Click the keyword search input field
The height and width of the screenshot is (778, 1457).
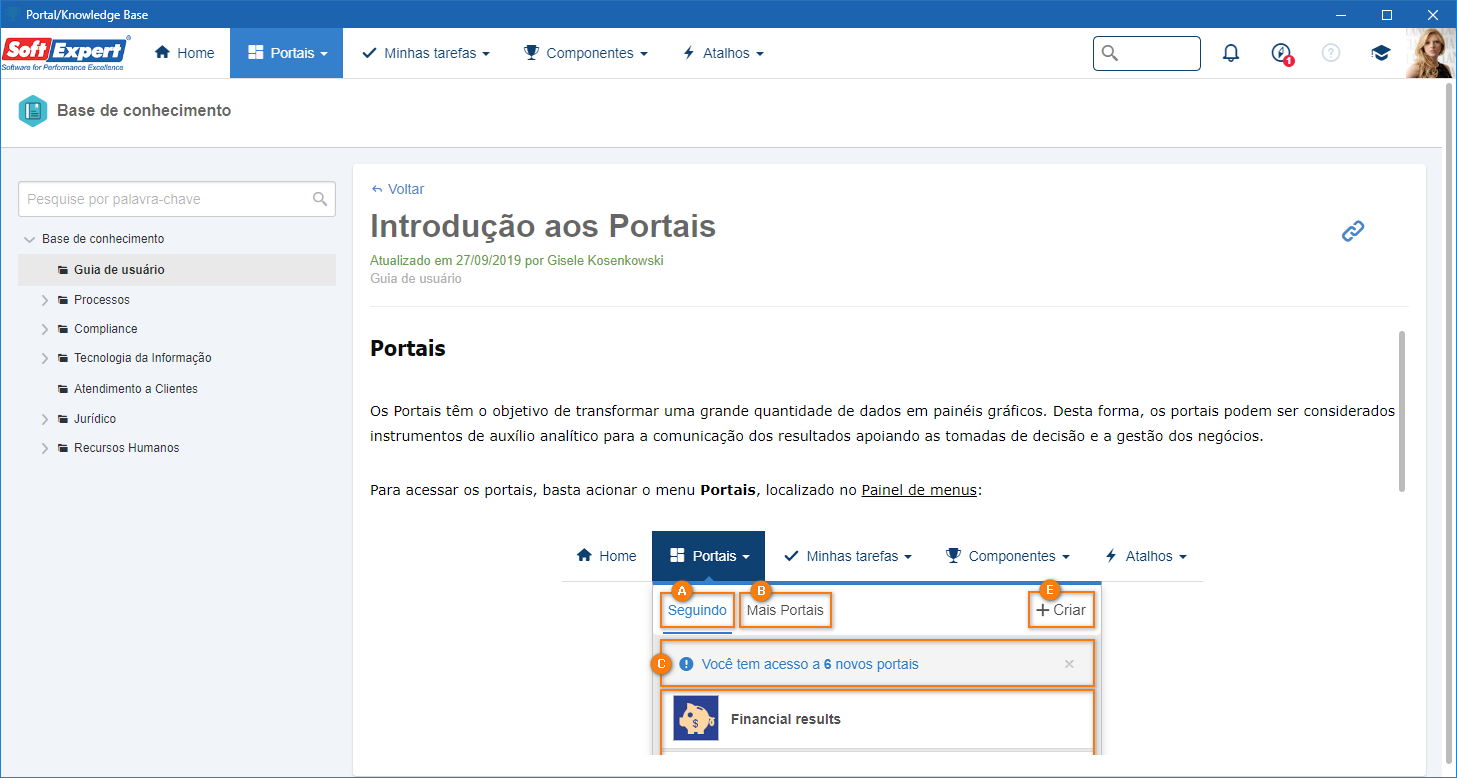177,199
